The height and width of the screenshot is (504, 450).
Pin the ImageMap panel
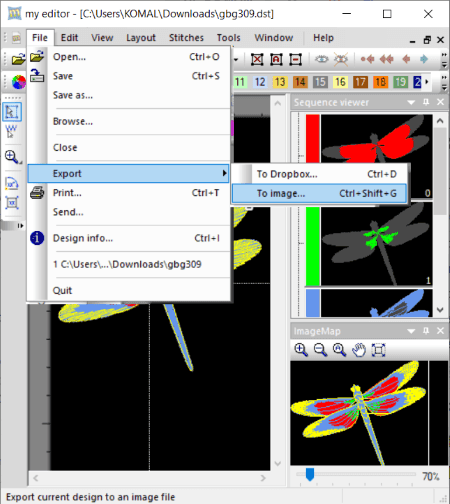point(426,331)
